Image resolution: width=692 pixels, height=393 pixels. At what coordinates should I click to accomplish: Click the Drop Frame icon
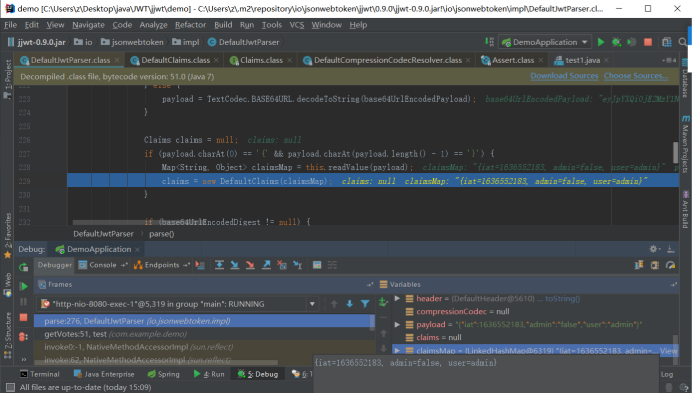tap(282, 265)
